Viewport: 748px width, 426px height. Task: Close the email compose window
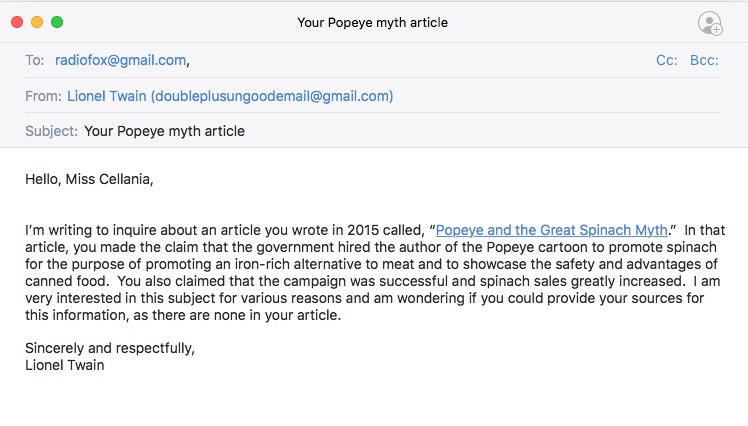coord(17,22)
